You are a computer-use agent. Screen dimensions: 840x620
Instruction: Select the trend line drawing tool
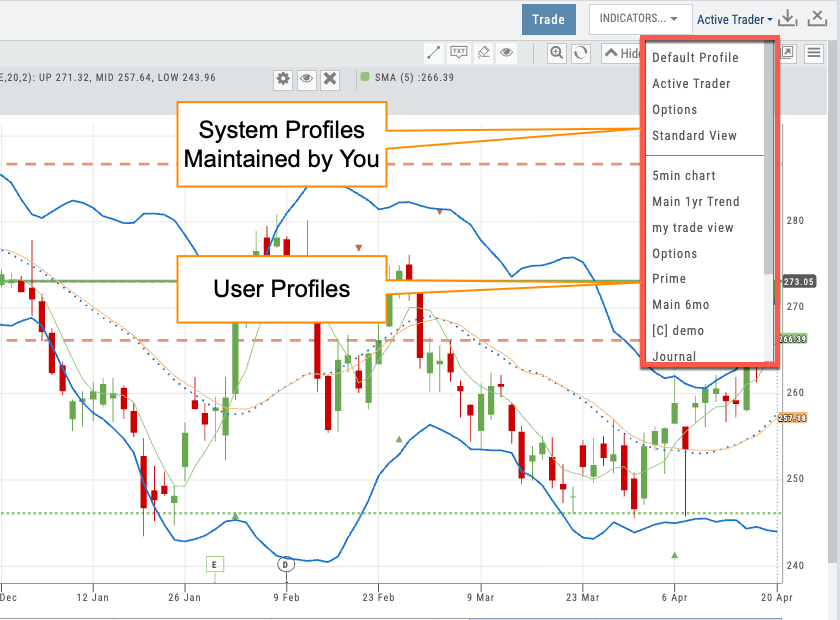click(x=435, y=53)
